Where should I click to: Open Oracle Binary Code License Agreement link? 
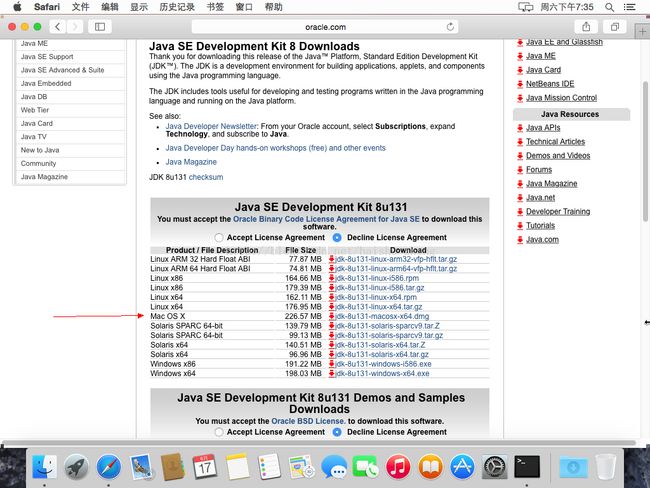click(x=326, y=219)
